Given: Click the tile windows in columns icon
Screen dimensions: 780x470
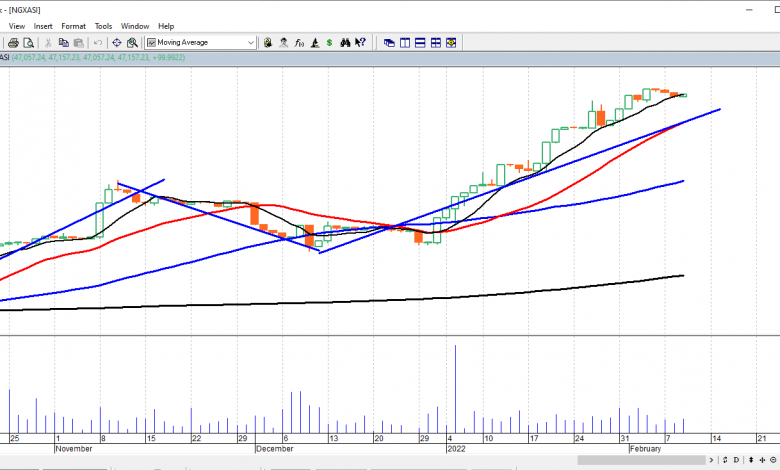Looking at the screenshot, I should coord(404,43).
